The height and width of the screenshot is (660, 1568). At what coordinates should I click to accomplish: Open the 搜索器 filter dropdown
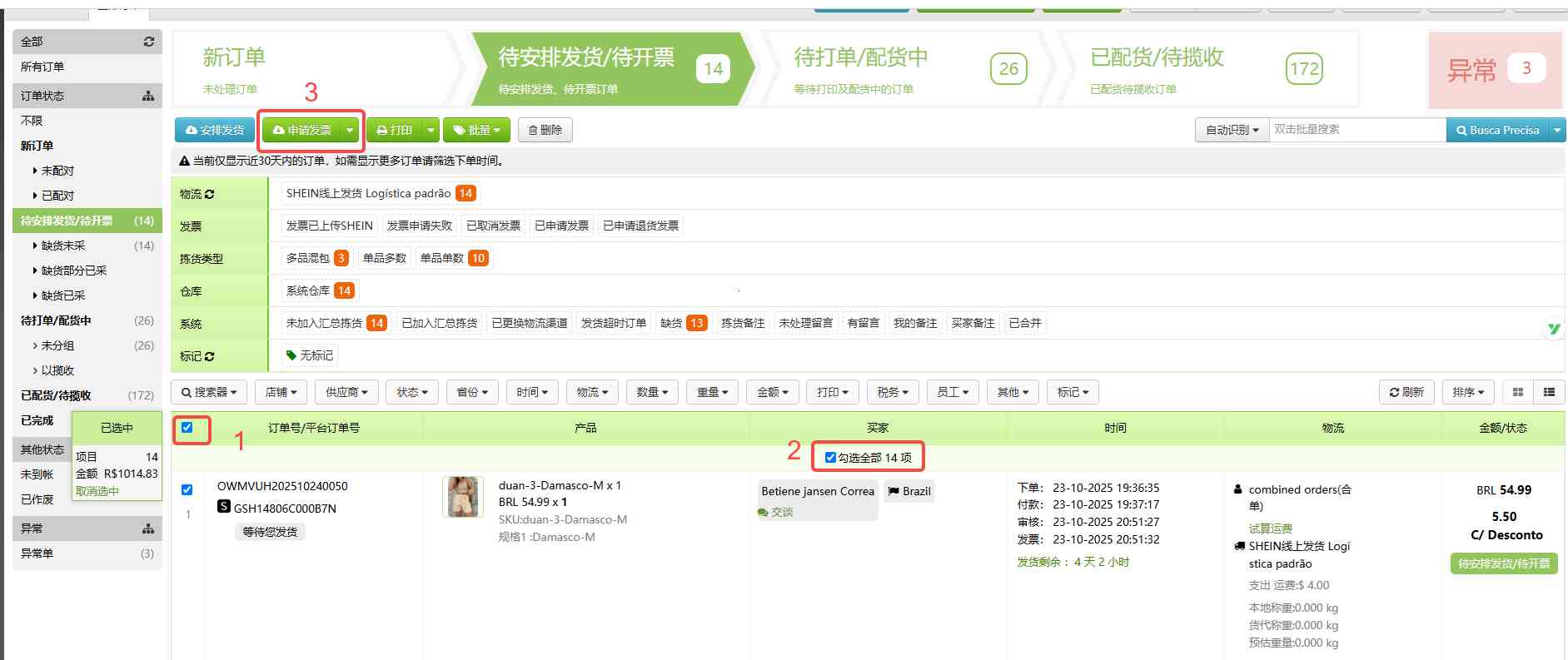209,392
